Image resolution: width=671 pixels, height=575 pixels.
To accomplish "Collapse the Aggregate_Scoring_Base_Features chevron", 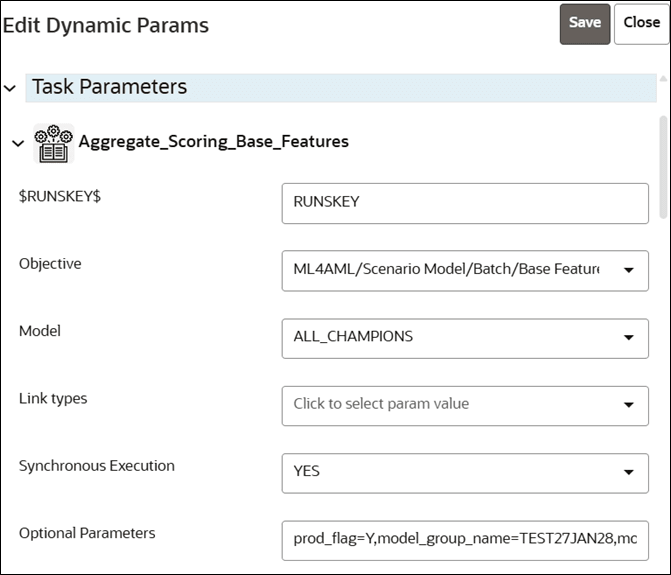I will [17, 143].
